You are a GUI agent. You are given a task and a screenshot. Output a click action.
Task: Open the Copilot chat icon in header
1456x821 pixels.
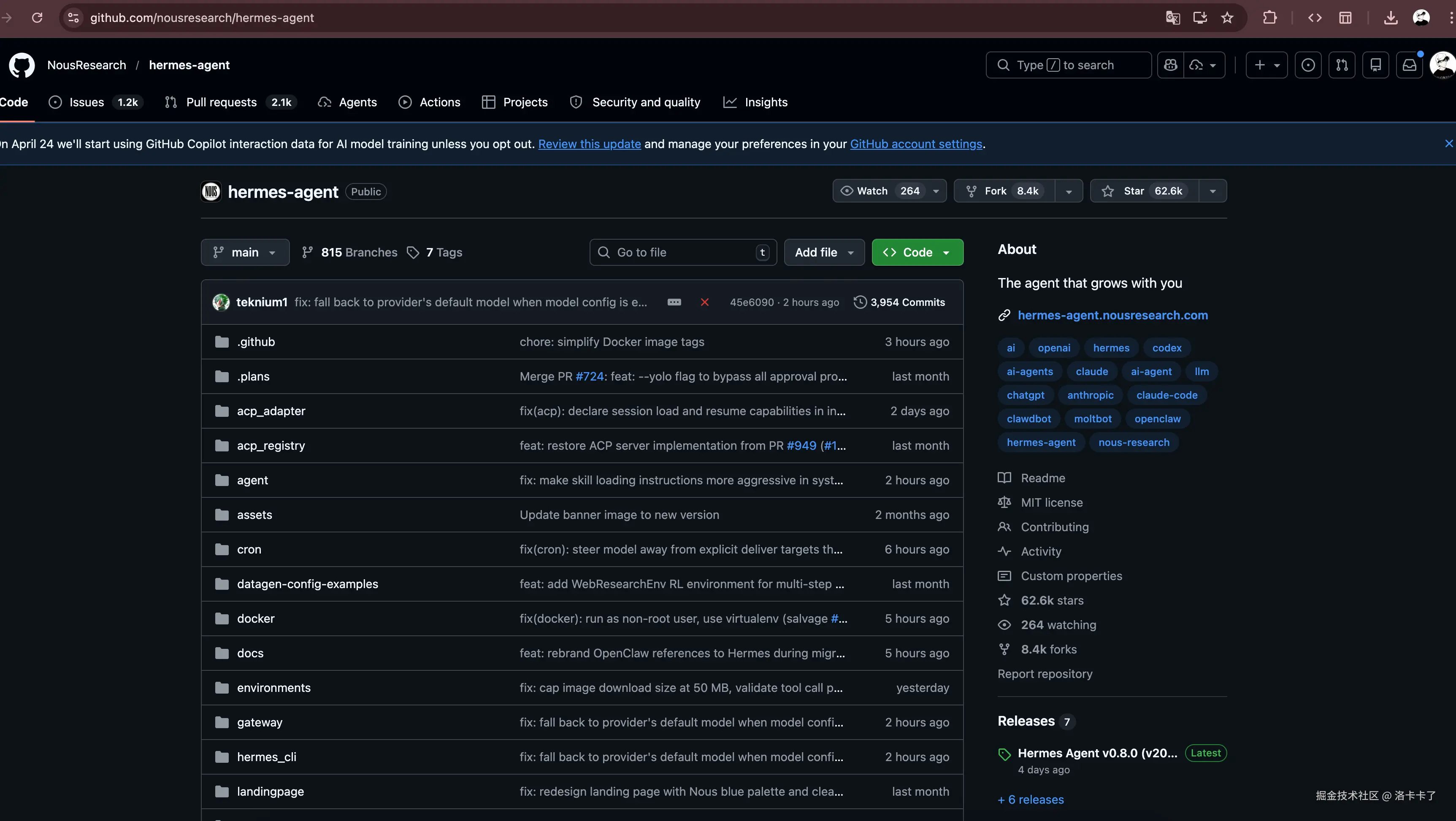[1171, 65]
